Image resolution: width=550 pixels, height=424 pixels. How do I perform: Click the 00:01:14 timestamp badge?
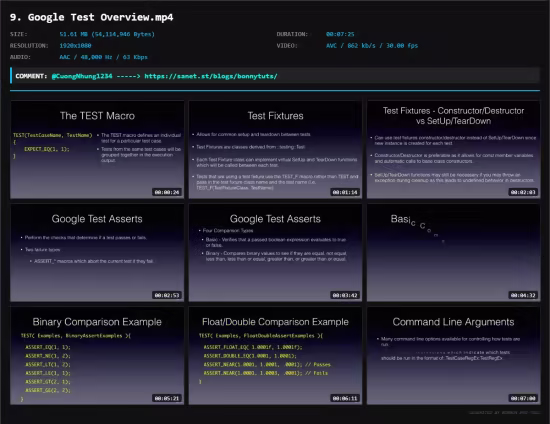click(x=345, y=192)
